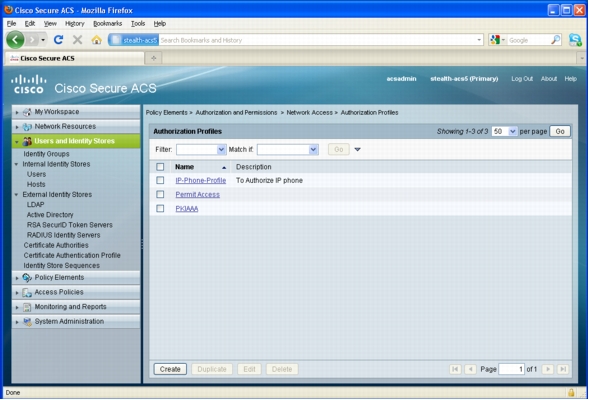Image resolution: width=589 pixels, height=400 pixels.
Task: Go to first page pagination icon
Action: tap(455, 369)
